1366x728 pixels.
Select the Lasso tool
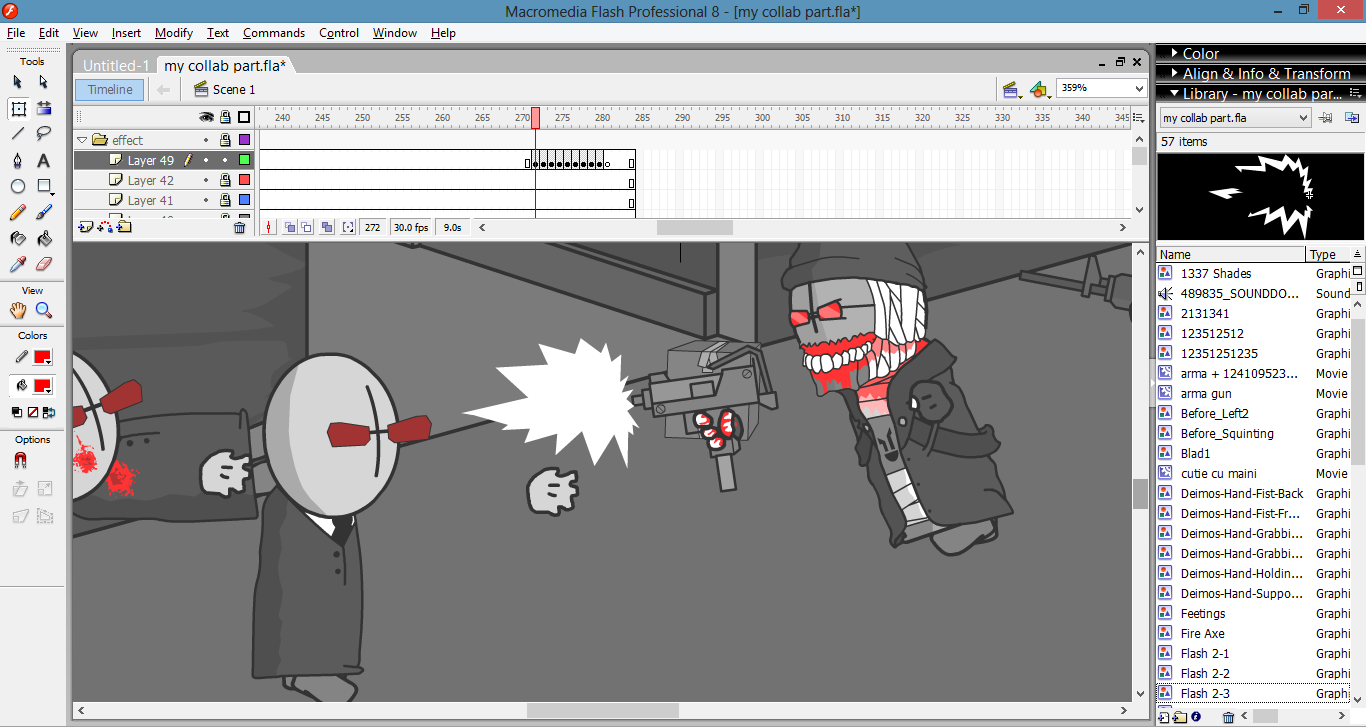click(44, 134)
